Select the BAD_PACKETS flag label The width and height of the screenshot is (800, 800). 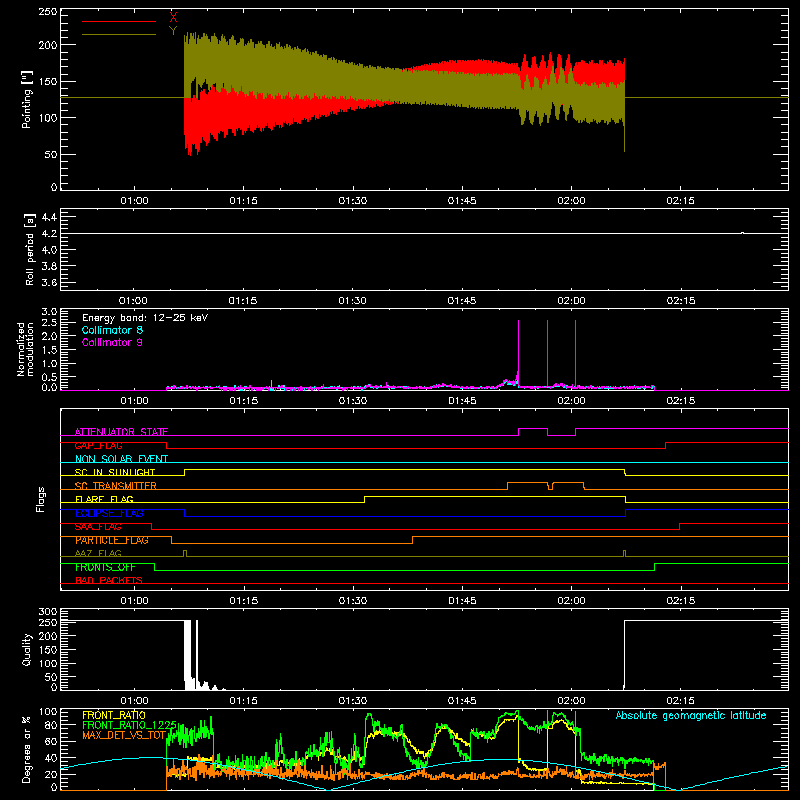pyautogui.click(x=109, y=580)
